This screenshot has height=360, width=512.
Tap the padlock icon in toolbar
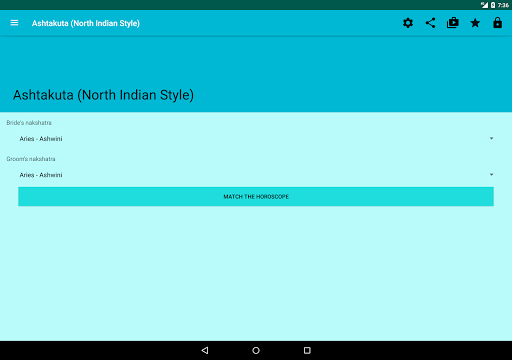point(497,23)
